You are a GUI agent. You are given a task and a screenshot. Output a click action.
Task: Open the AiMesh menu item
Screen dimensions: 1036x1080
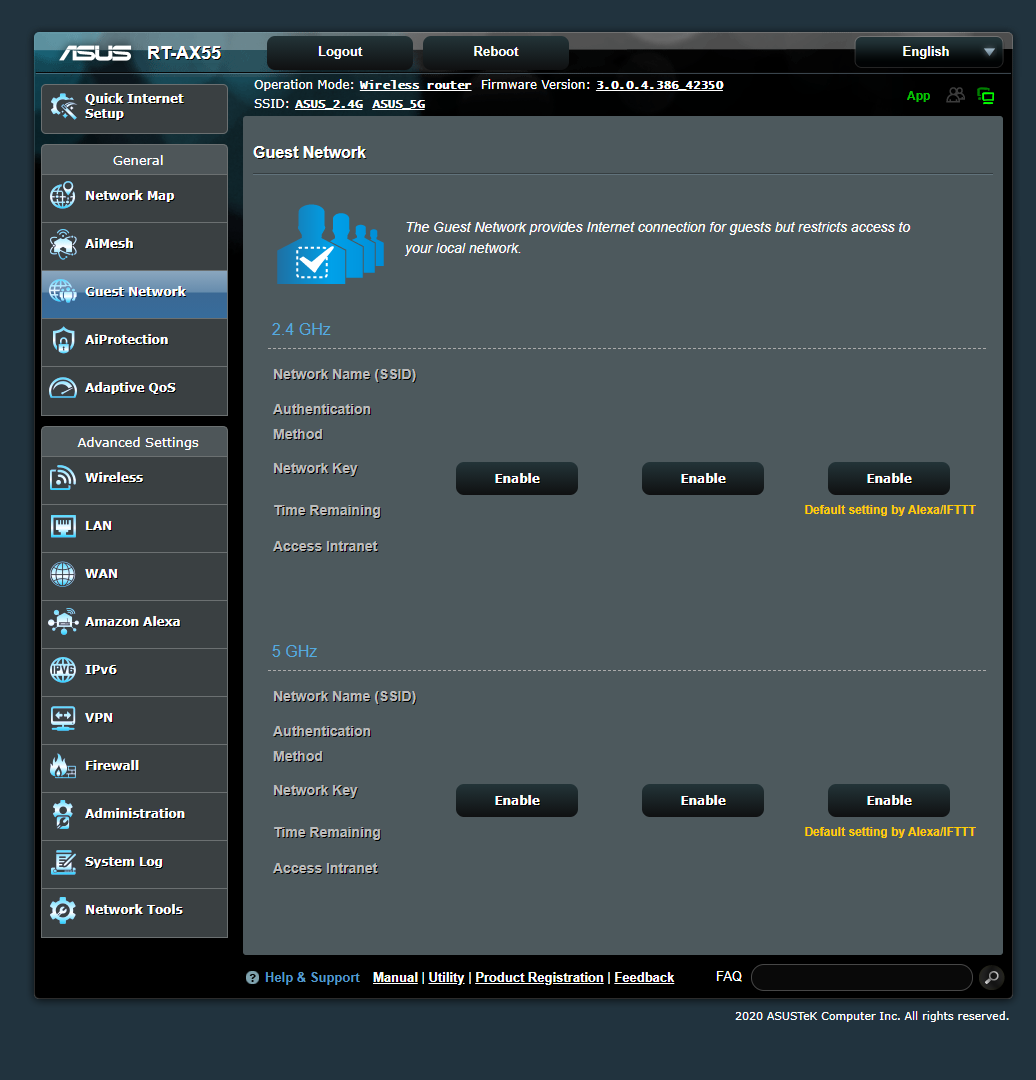[134, 247]
